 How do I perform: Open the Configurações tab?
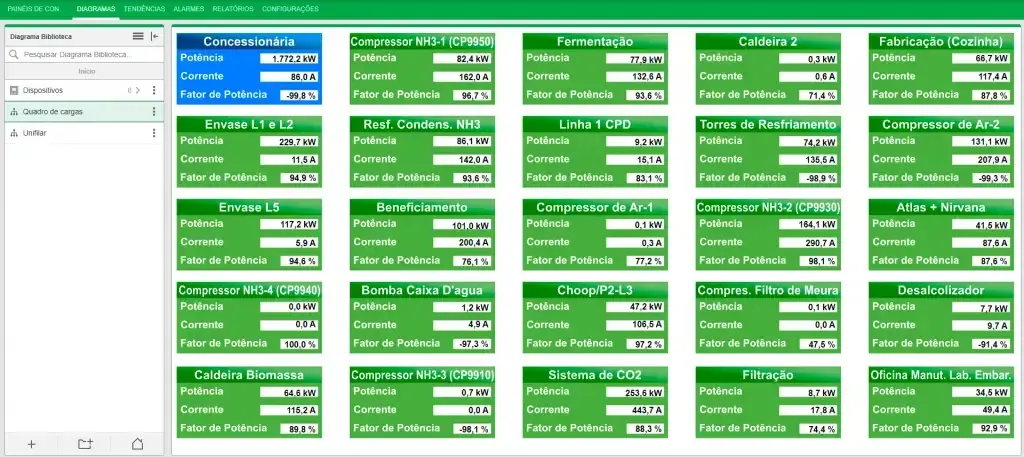(x=290, y=9)
